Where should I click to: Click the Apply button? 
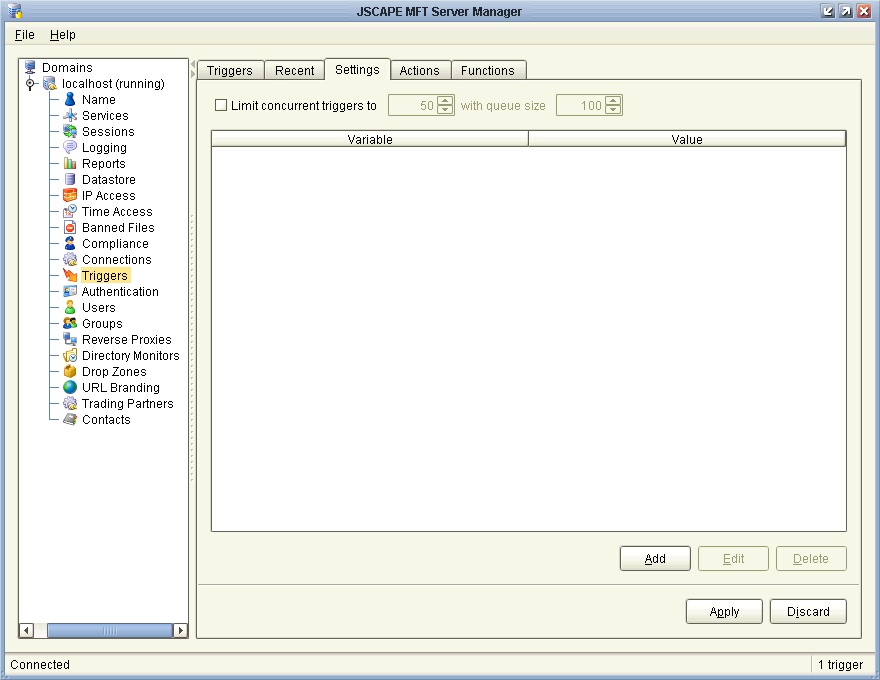click(724, 612)
